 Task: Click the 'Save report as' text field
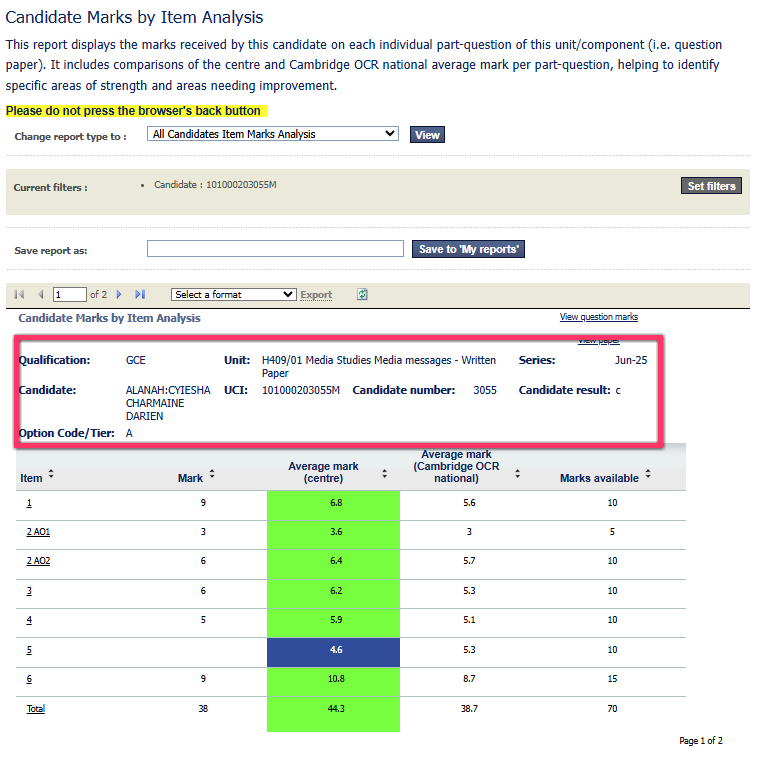coord(275,249)
